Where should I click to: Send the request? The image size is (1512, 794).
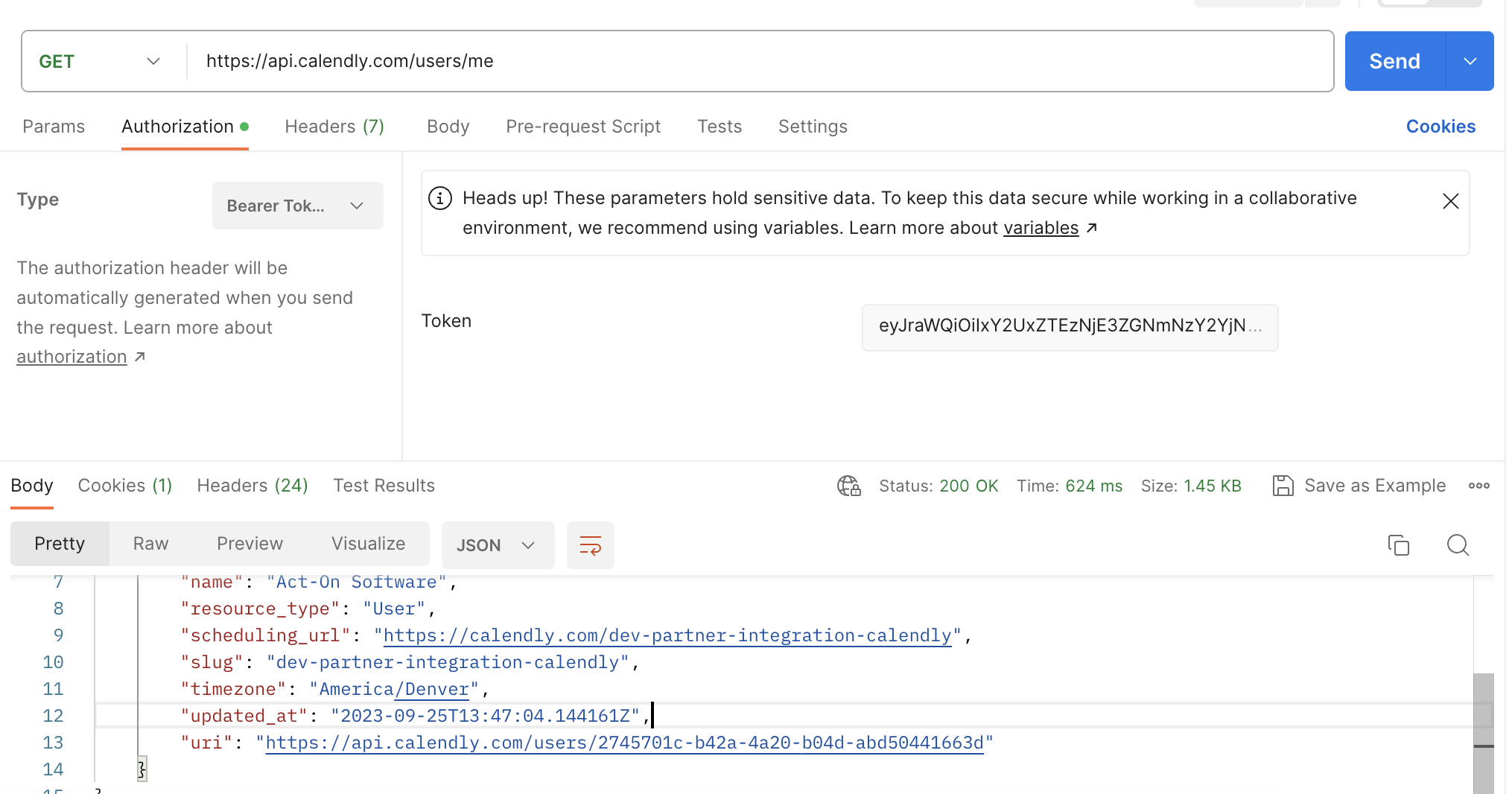pyautogui.click(x=1394, y=61)
